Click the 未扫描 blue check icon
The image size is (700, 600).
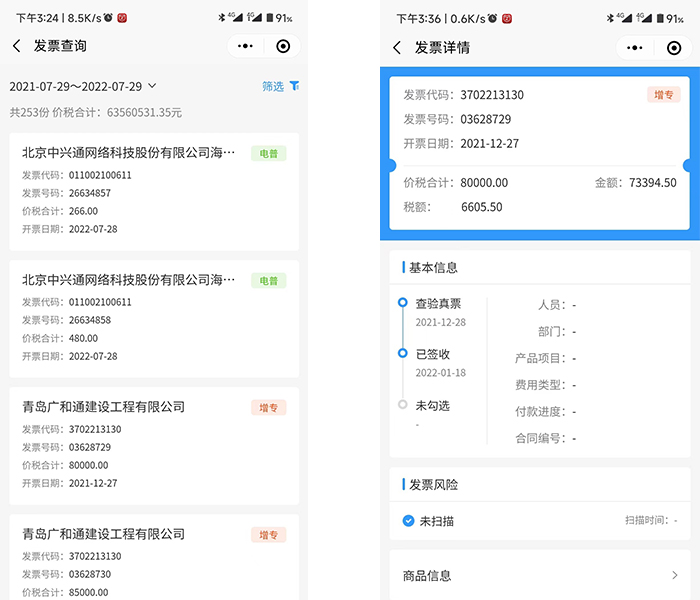click(x=408, y=521)
